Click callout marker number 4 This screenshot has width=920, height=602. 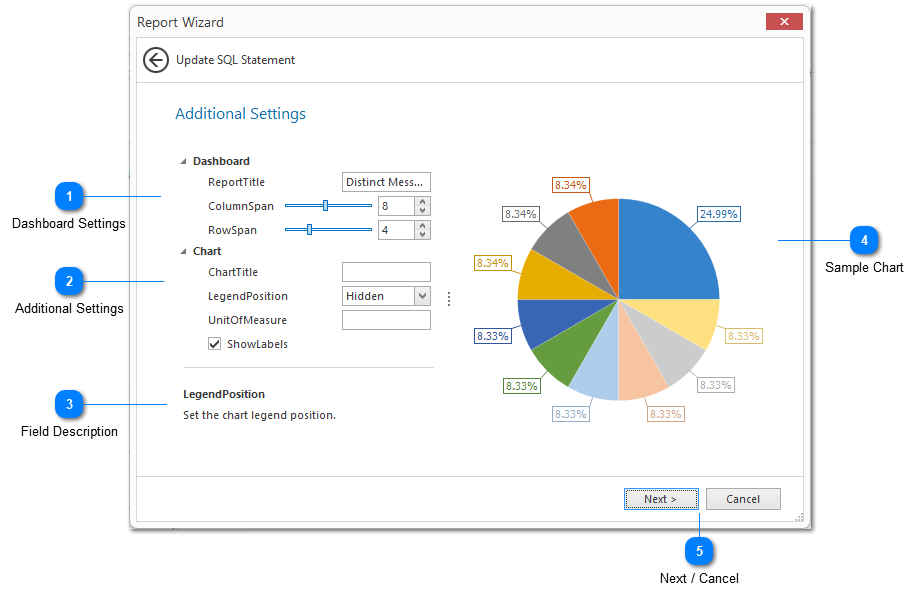pyautogui.click(x=864, y=240)
